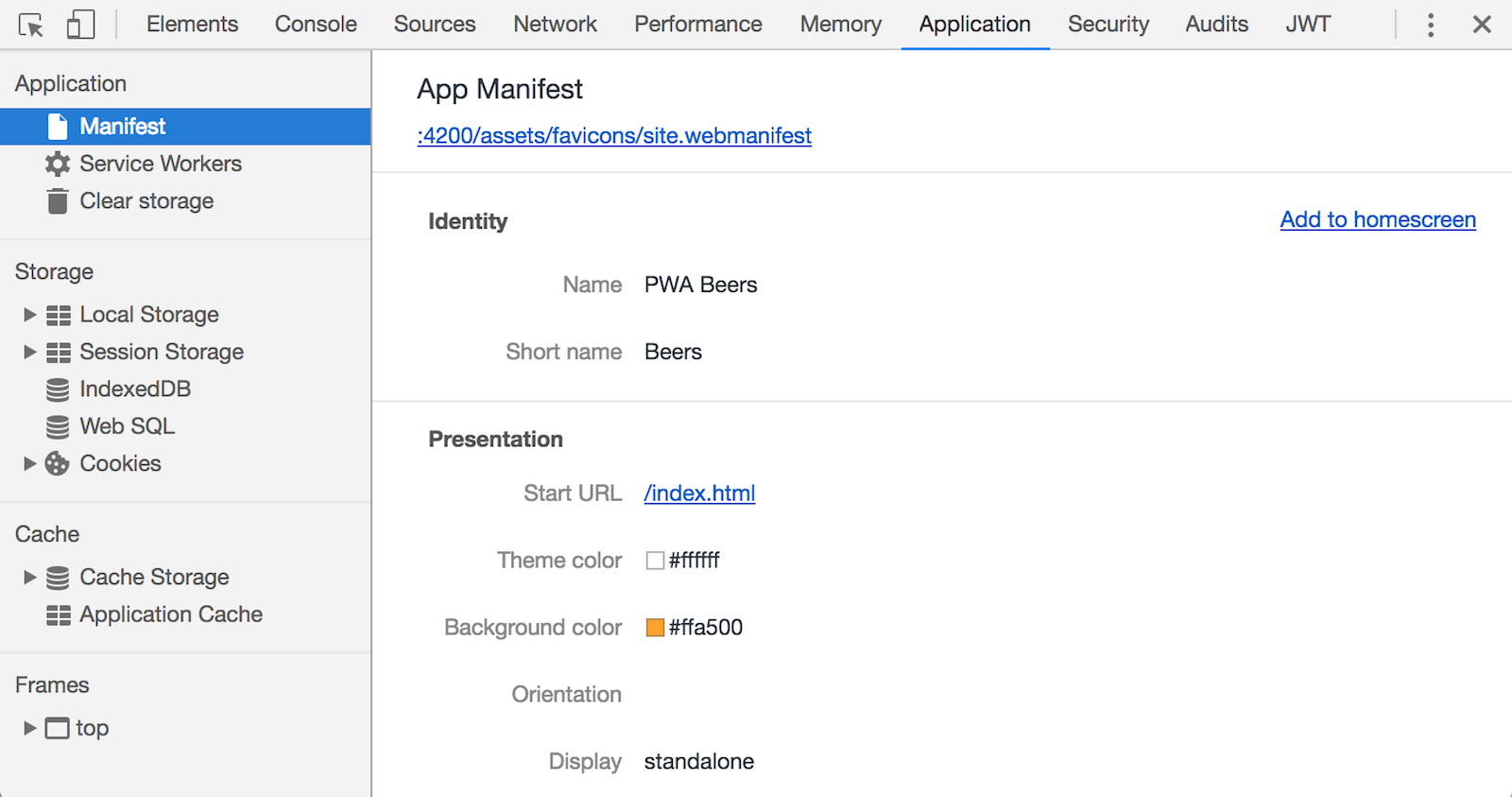The width and height of the screenshot is (1512, 797).
Task: Click the Service Workers gear icon
Action: pyautogui.click(x=58, y=164)
